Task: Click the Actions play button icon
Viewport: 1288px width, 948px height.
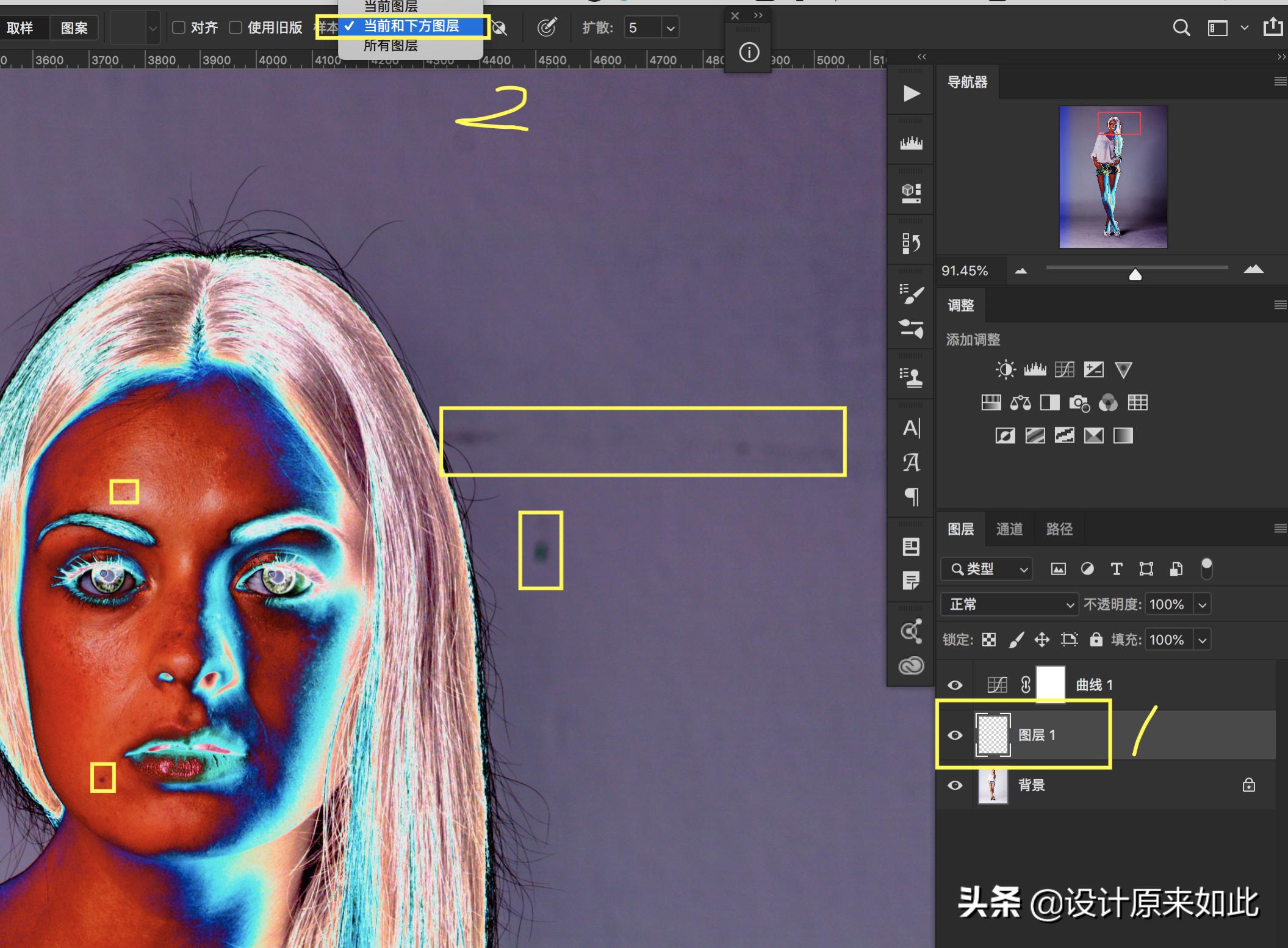Action: tap(912, 93)
